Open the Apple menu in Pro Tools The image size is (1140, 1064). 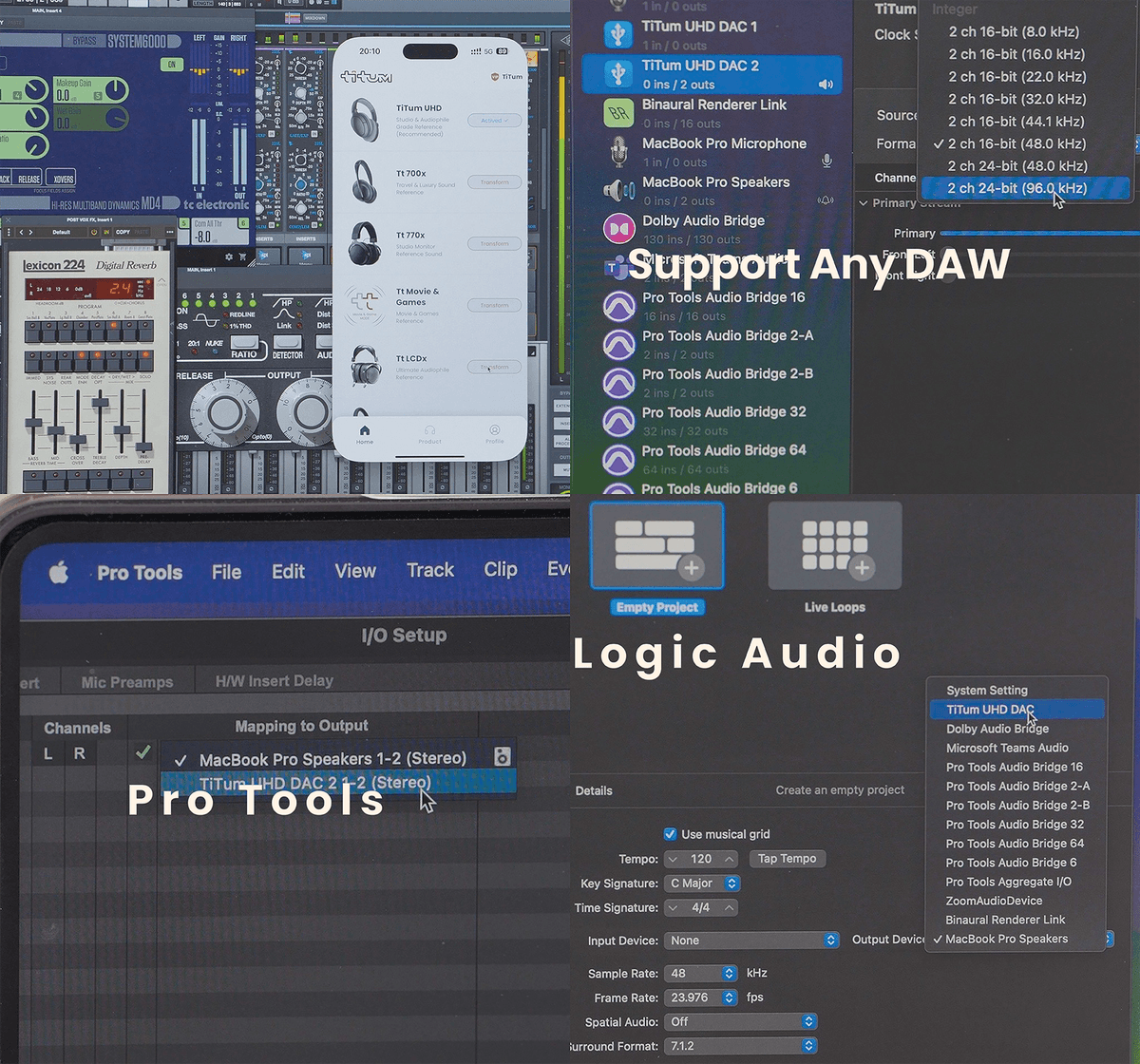[59, 572]
